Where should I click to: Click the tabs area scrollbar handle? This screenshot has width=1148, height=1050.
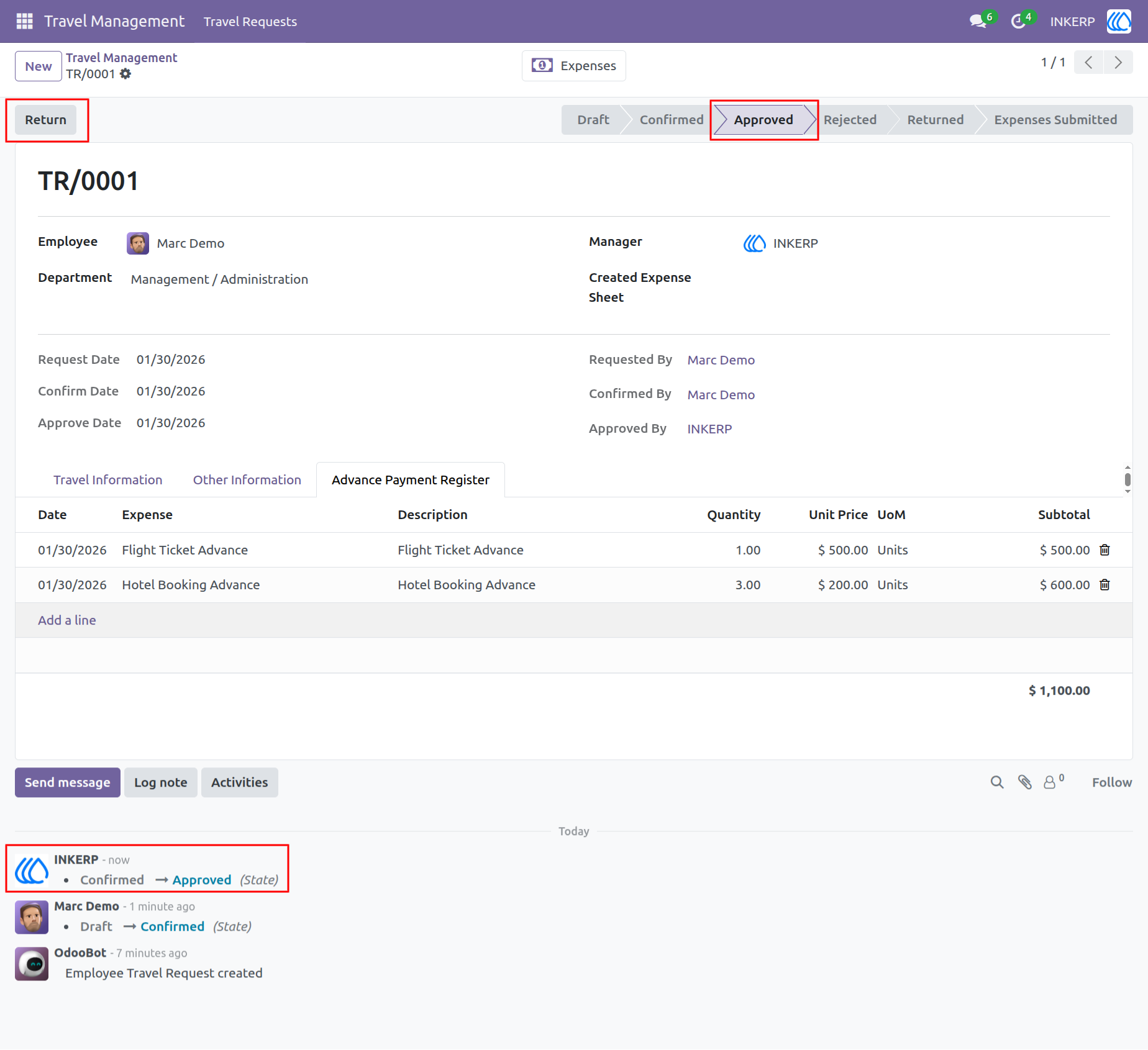point(1127,479)
